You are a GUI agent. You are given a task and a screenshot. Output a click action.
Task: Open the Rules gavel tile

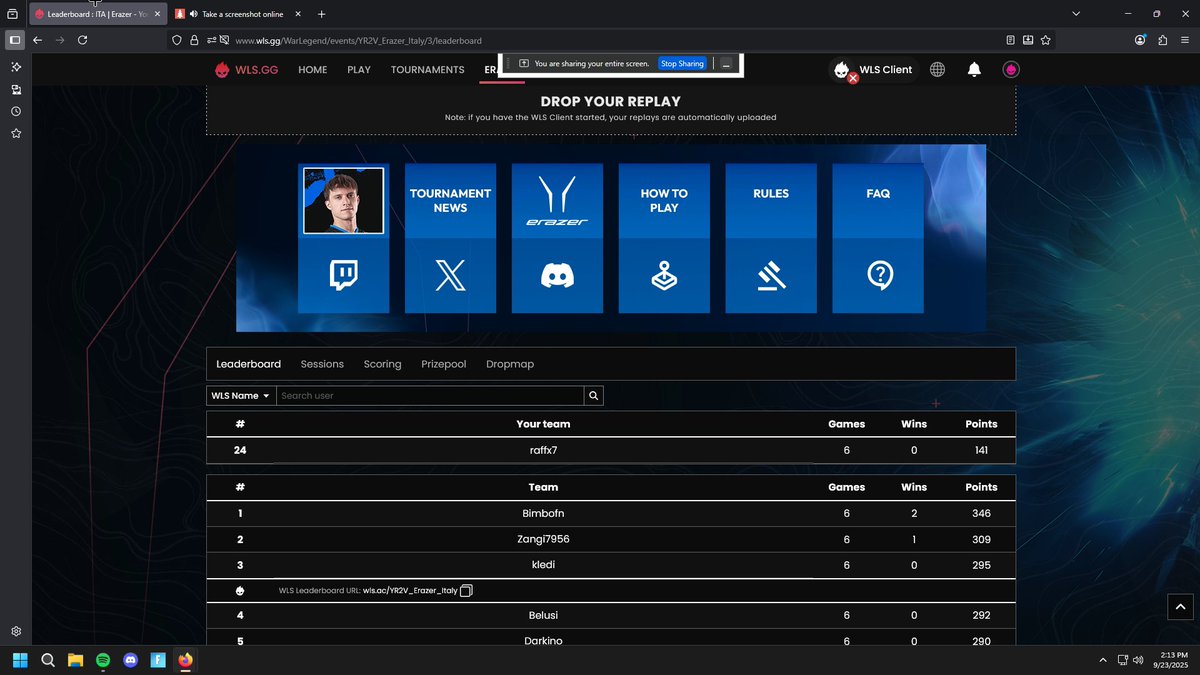coord(771,275)
